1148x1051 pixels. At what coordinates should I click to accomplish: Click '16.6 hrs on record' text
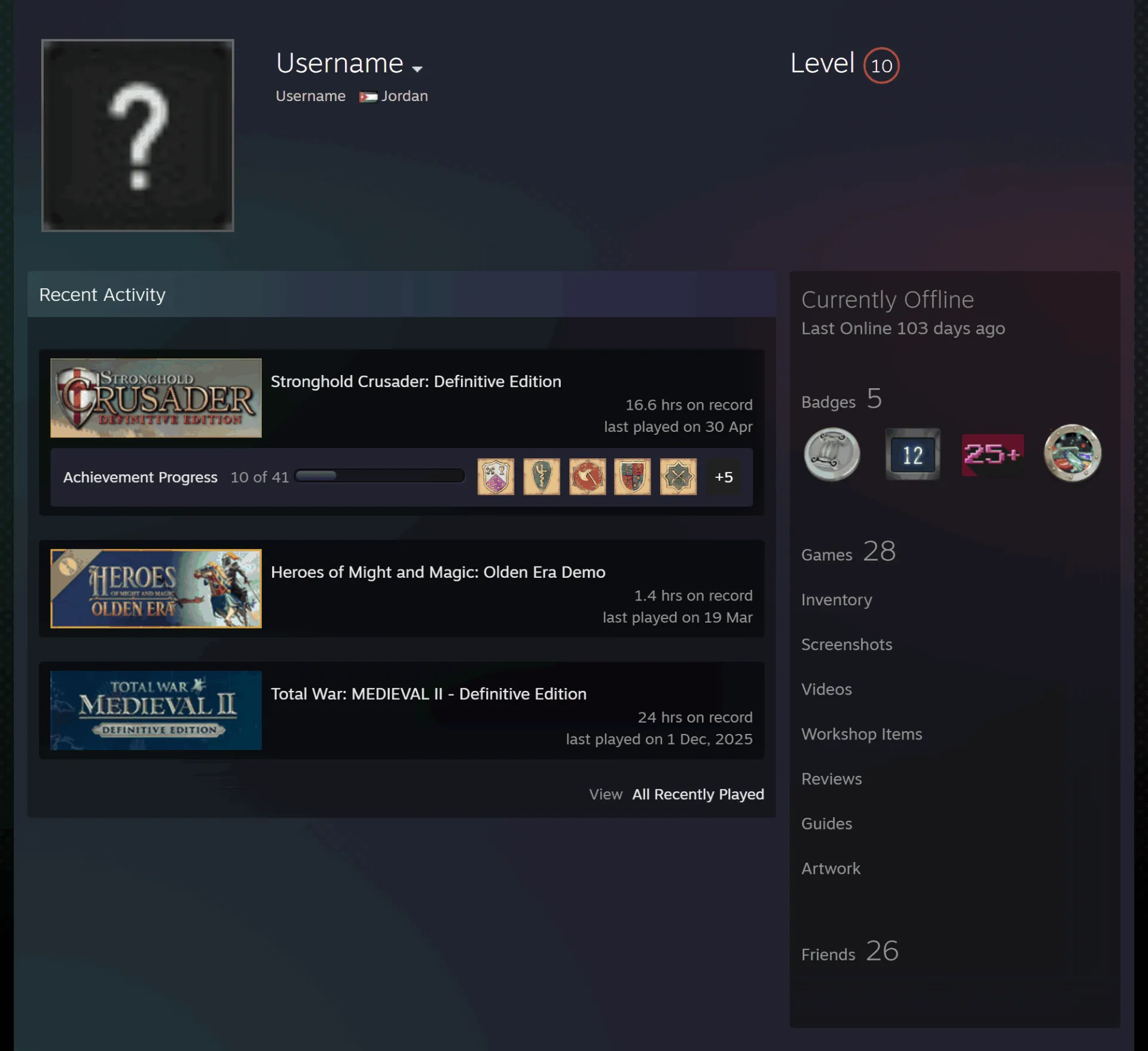[689, 405]
